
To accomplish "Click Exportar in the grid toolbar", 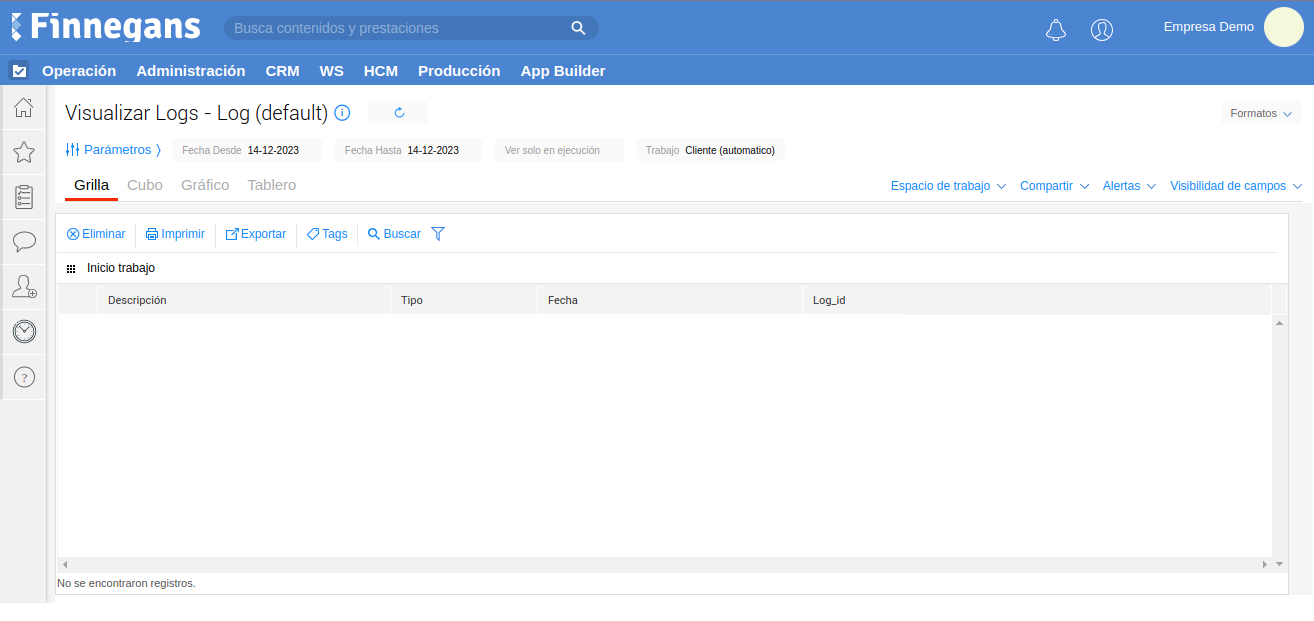I will pos(256,234).
